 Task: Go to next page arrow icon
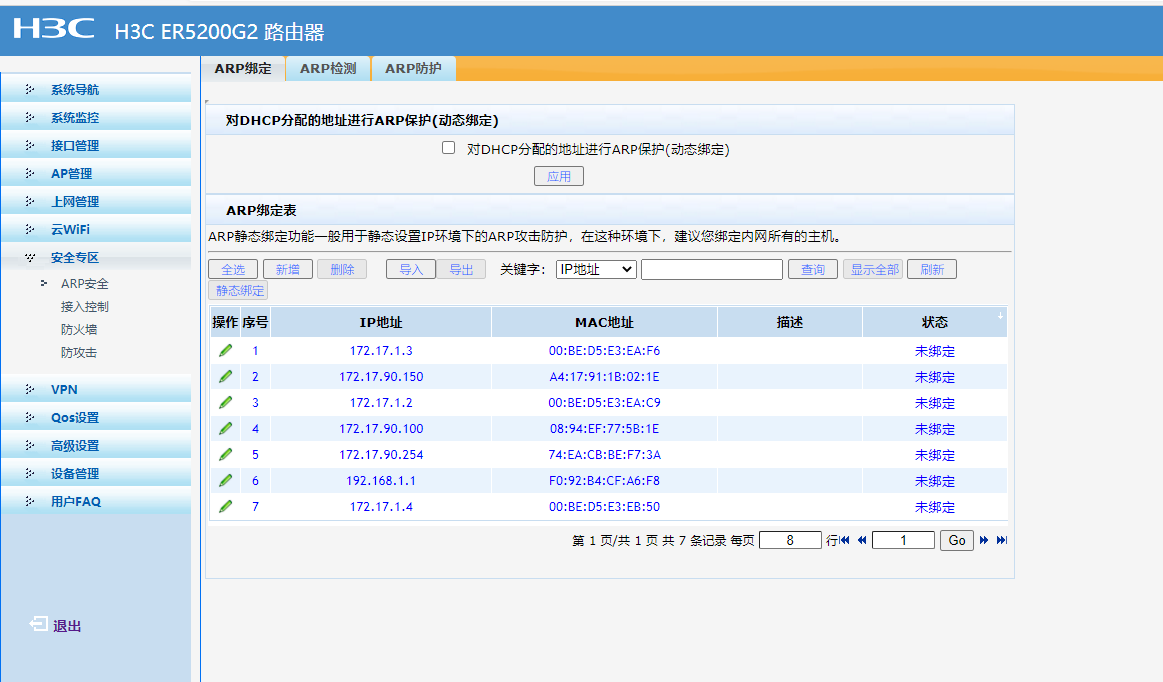[984, 540]
